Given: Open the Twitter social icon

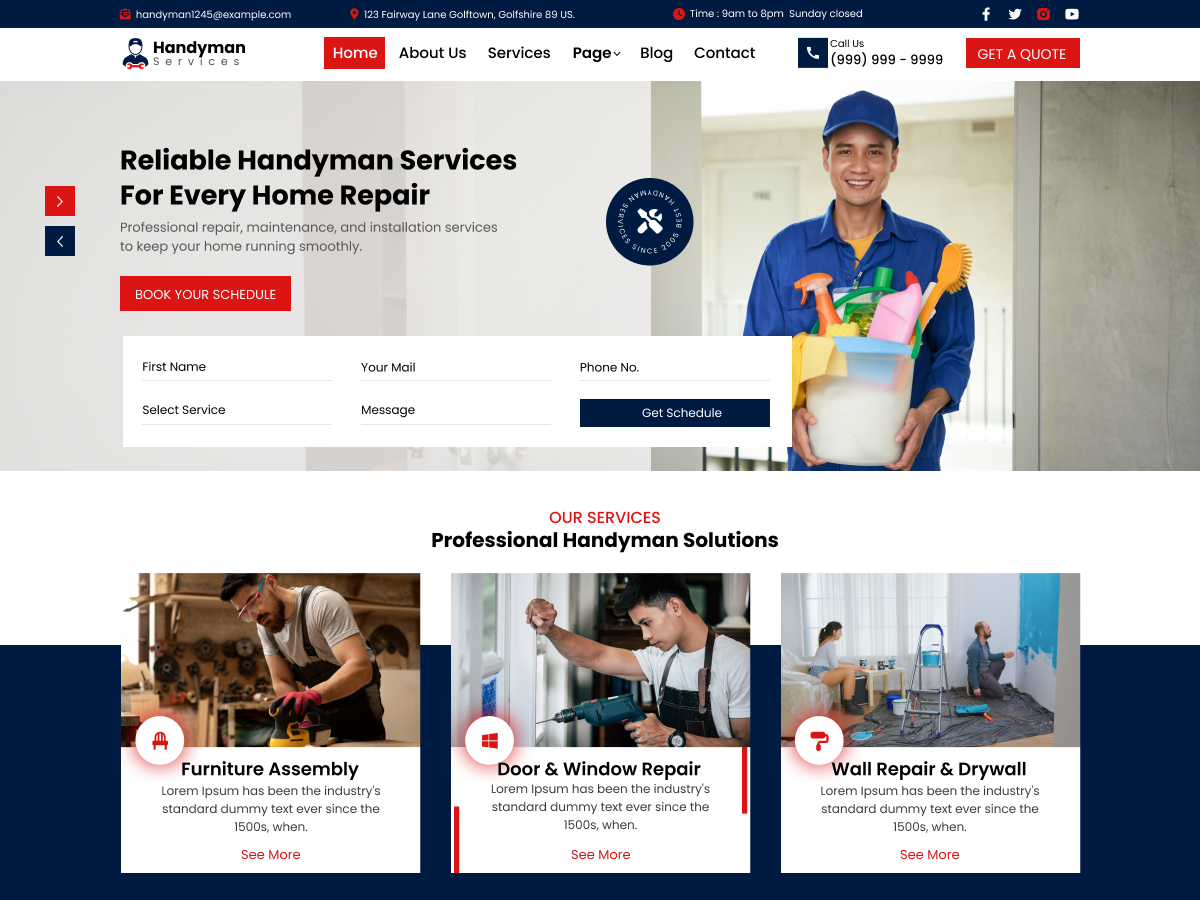Looking at the screenshot, I should pyautogui.click(x=1015, y=14).
